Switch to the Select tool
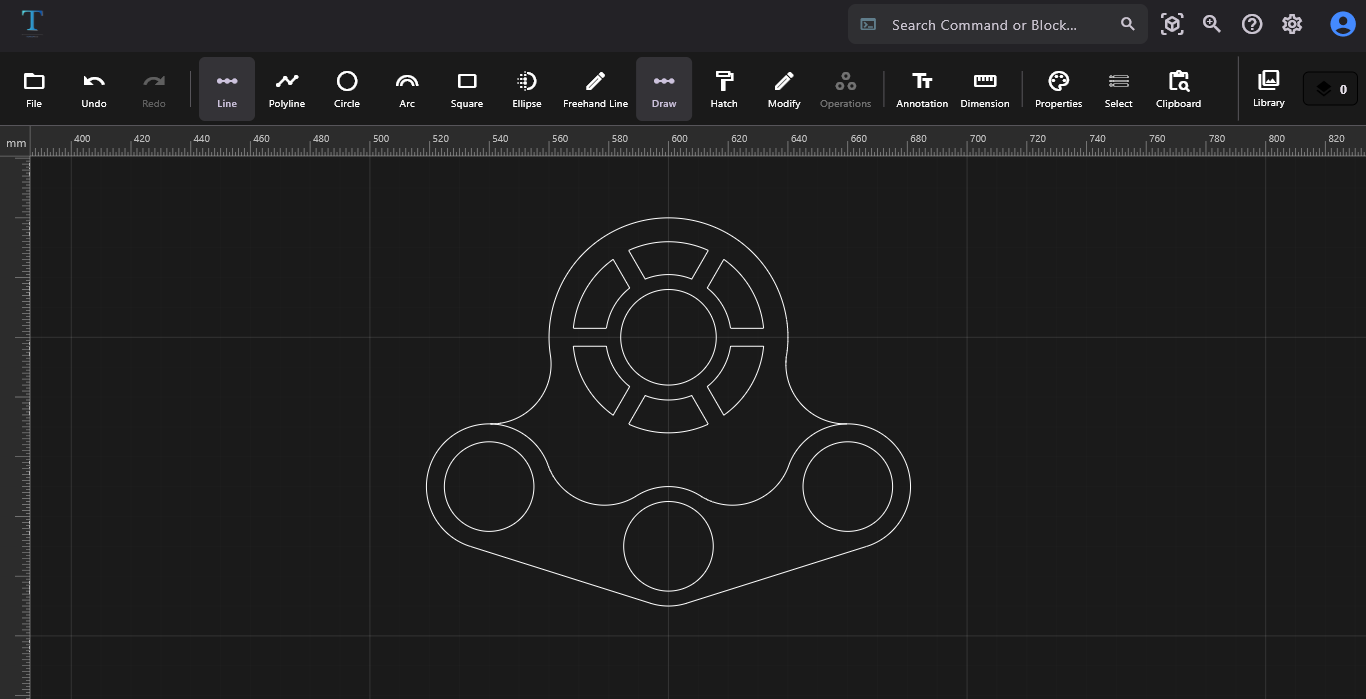 click(1118, 88)
